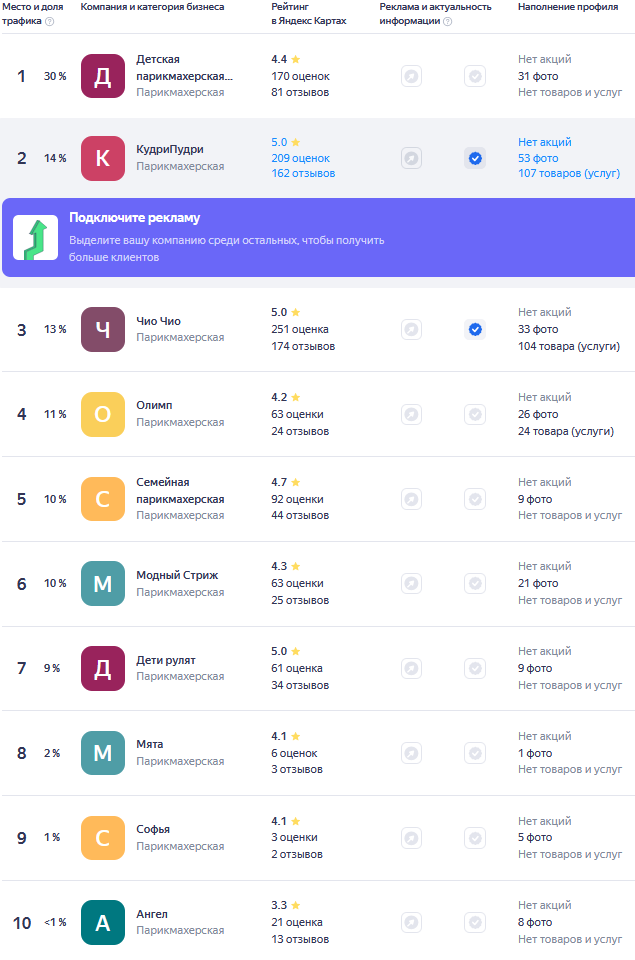Open the 'Подключите рекламу' banner heading
Screen dimensions: 635x960
click(x=135, y=218)
